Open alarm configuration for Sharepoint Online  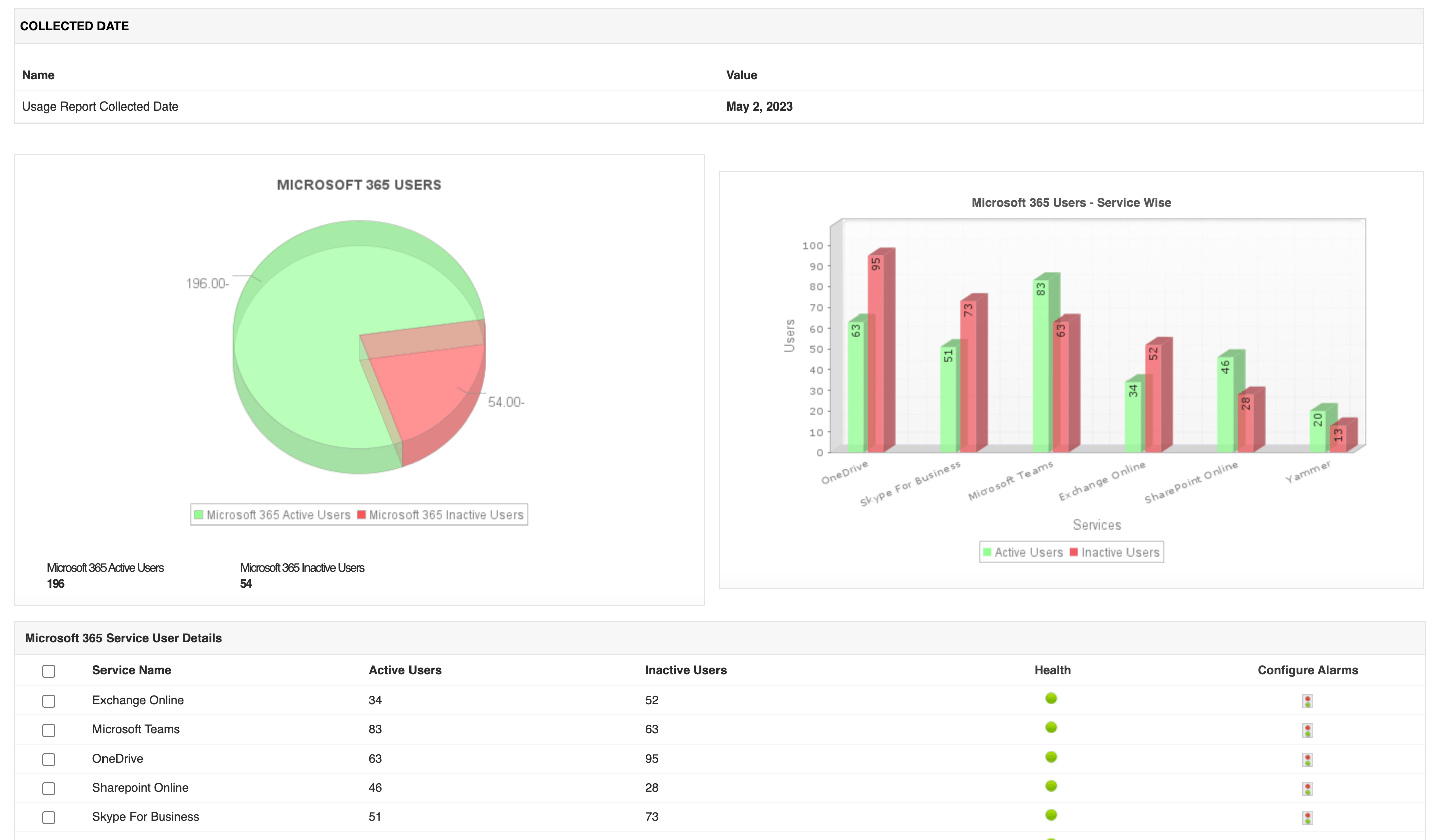pyautogui.click(x=1307, y=788)
